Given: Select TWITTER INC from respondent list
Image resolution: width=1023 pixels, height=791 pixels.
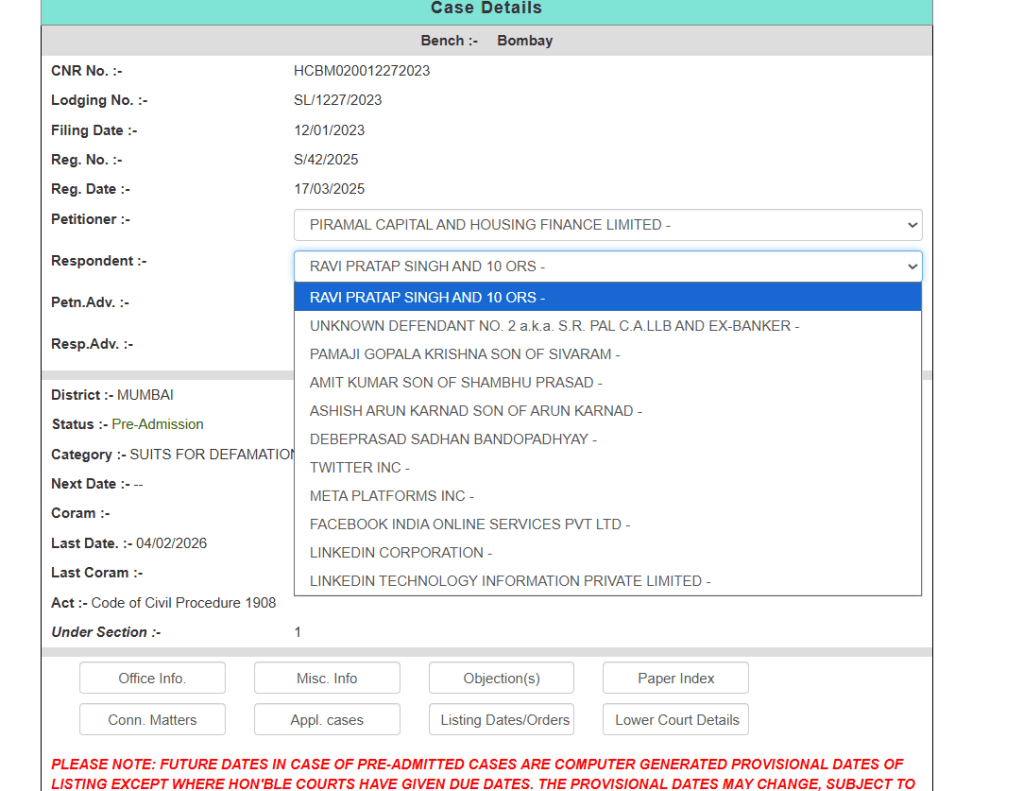Looking at the screenshot, I should click(x=359, y=468).
